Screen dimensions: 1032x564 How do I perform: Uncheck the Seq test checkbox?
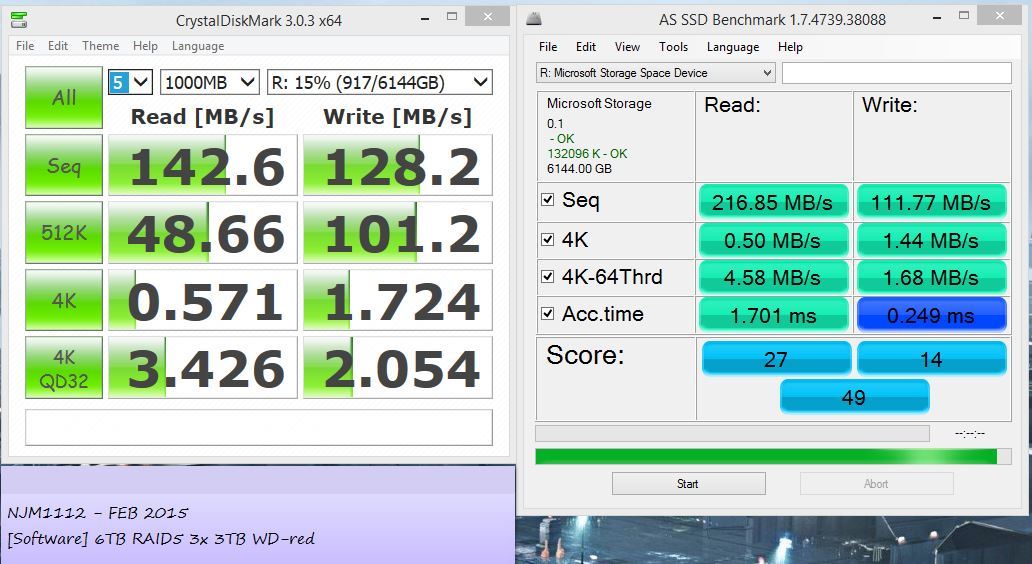[548, 200]
